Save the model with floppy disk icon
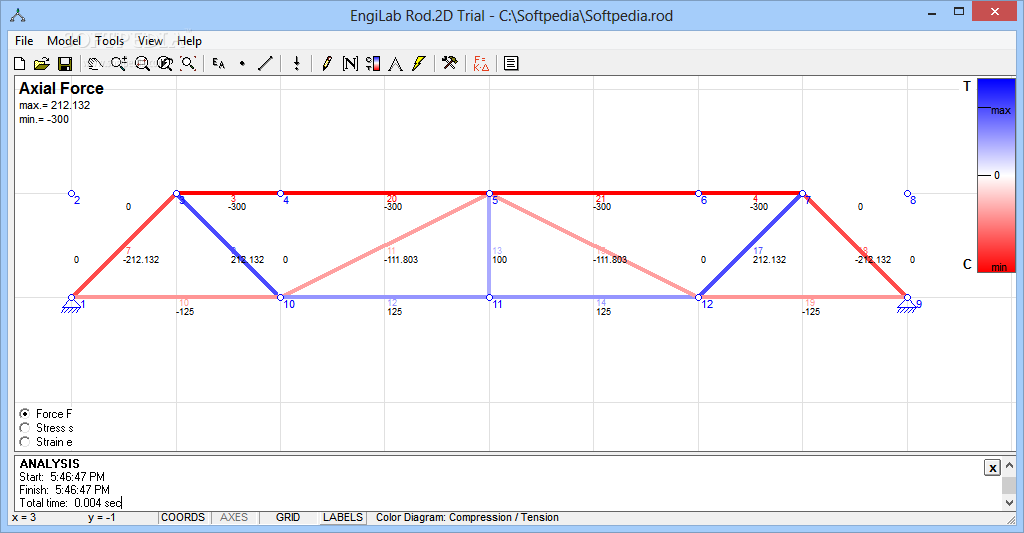 coord(65,63)
